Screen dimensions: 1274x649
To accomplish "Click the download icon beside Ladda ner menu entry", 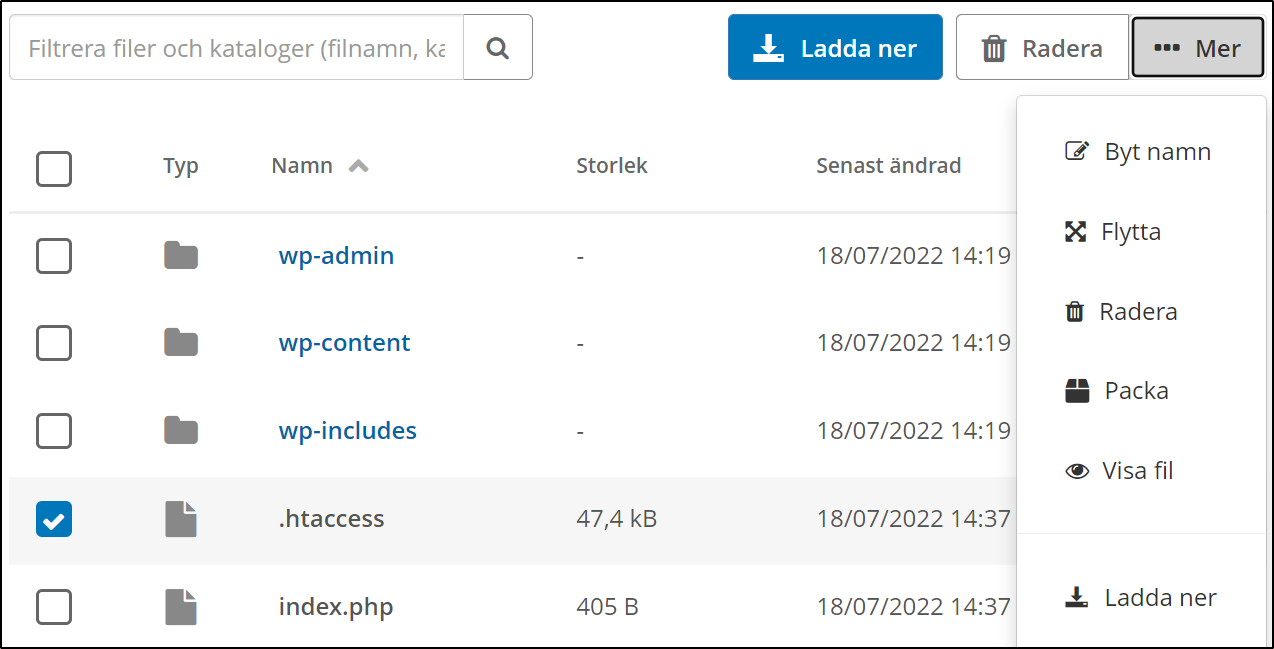I will click(1077, 597).
